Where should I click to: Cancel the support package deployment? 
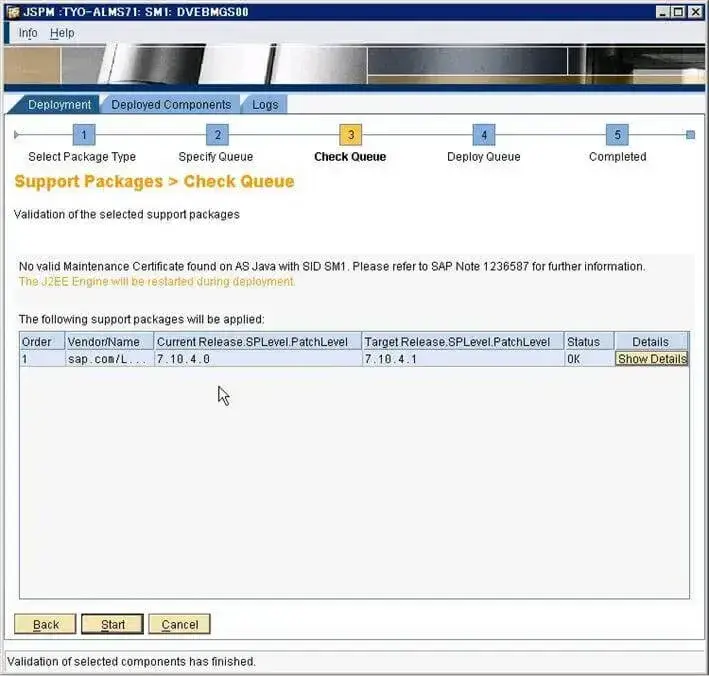click(180, 624)
